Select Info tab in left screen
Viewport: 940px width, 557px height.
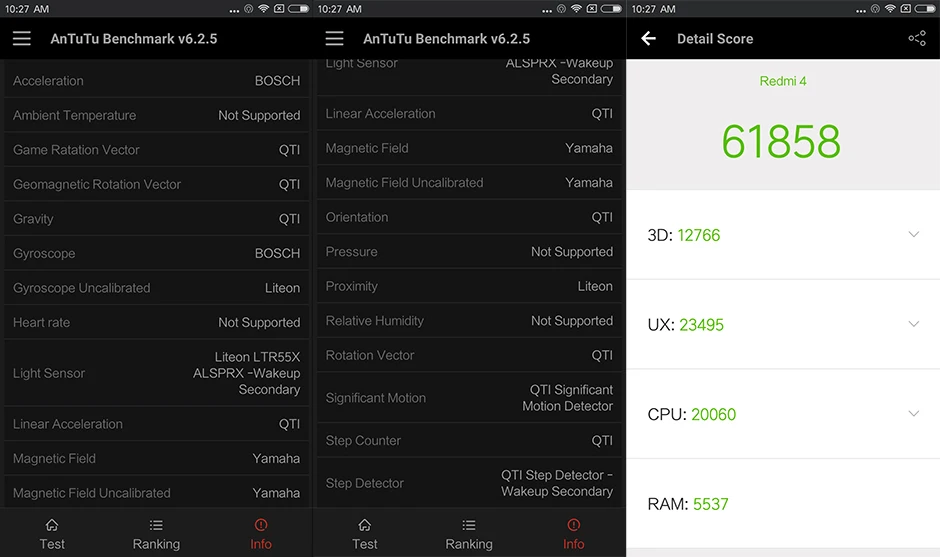pos(261,534)
